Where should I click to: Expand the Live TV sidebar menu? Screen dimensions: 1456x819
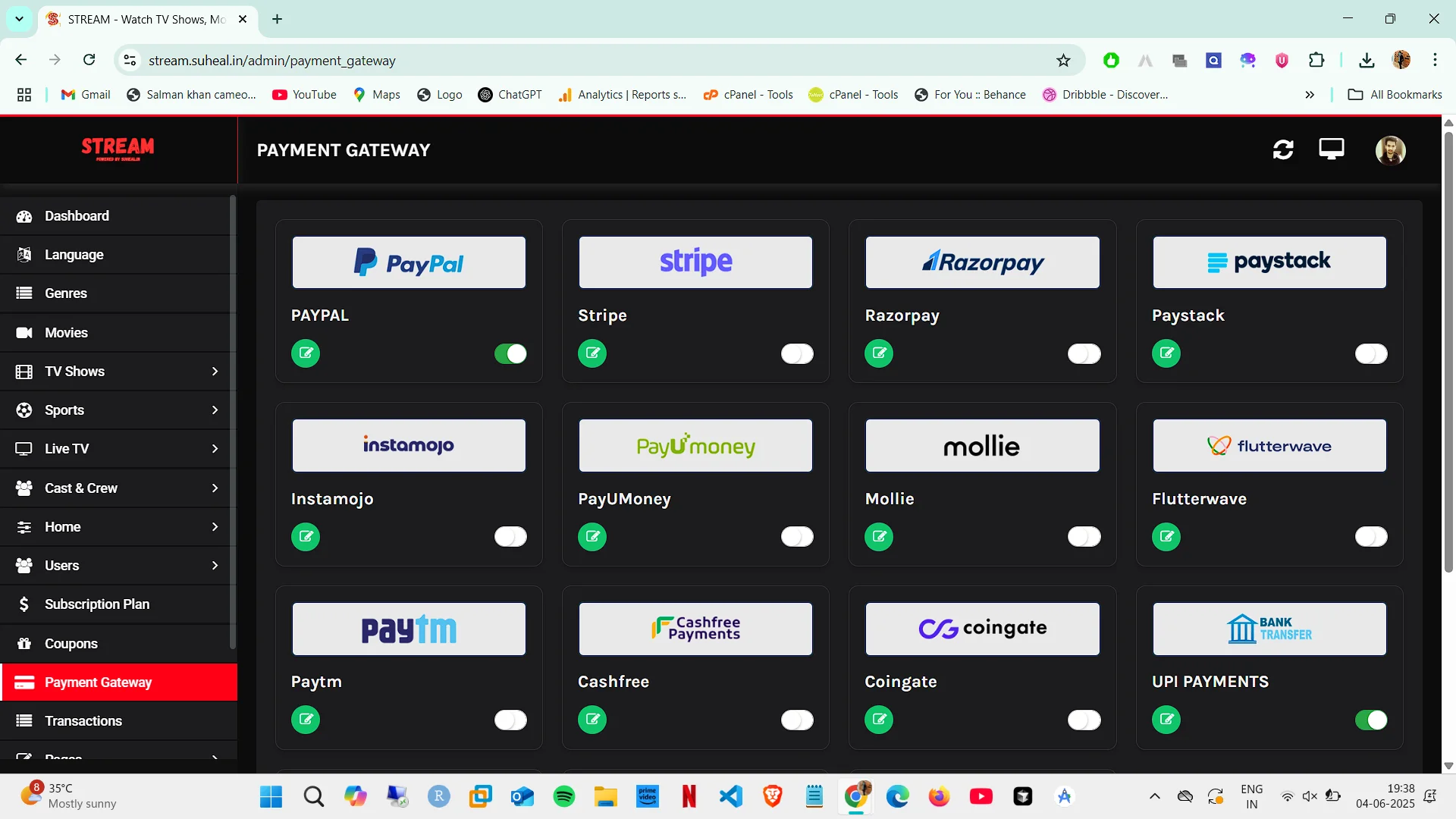point(117,449)
